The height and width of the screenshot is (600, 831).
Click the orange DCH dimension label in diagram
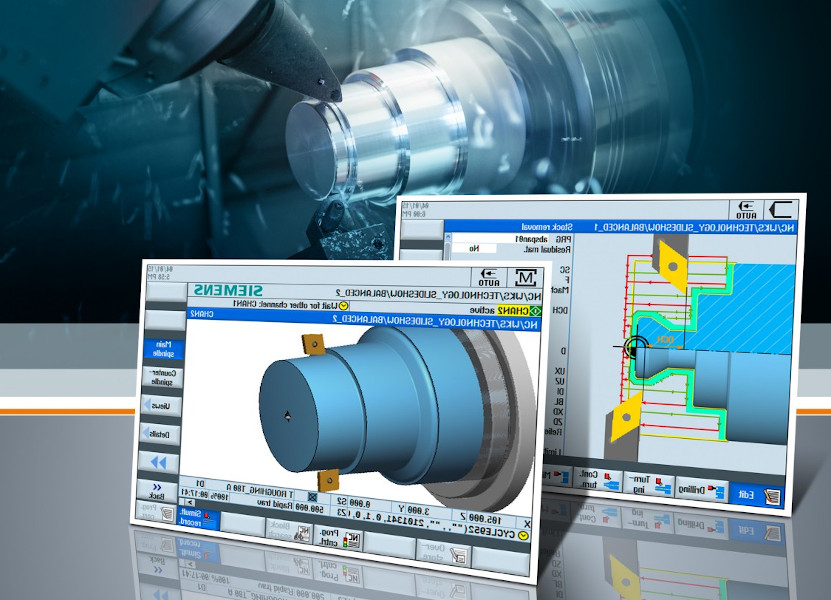point(666,339)
